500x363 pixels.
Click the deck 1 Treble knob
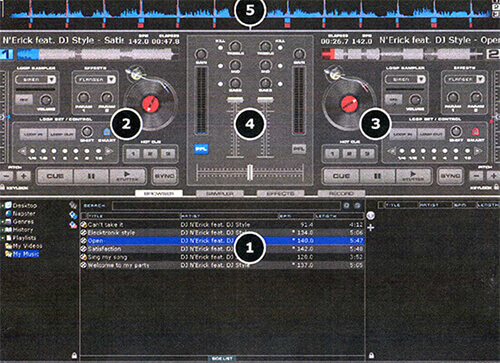[235, 46]
